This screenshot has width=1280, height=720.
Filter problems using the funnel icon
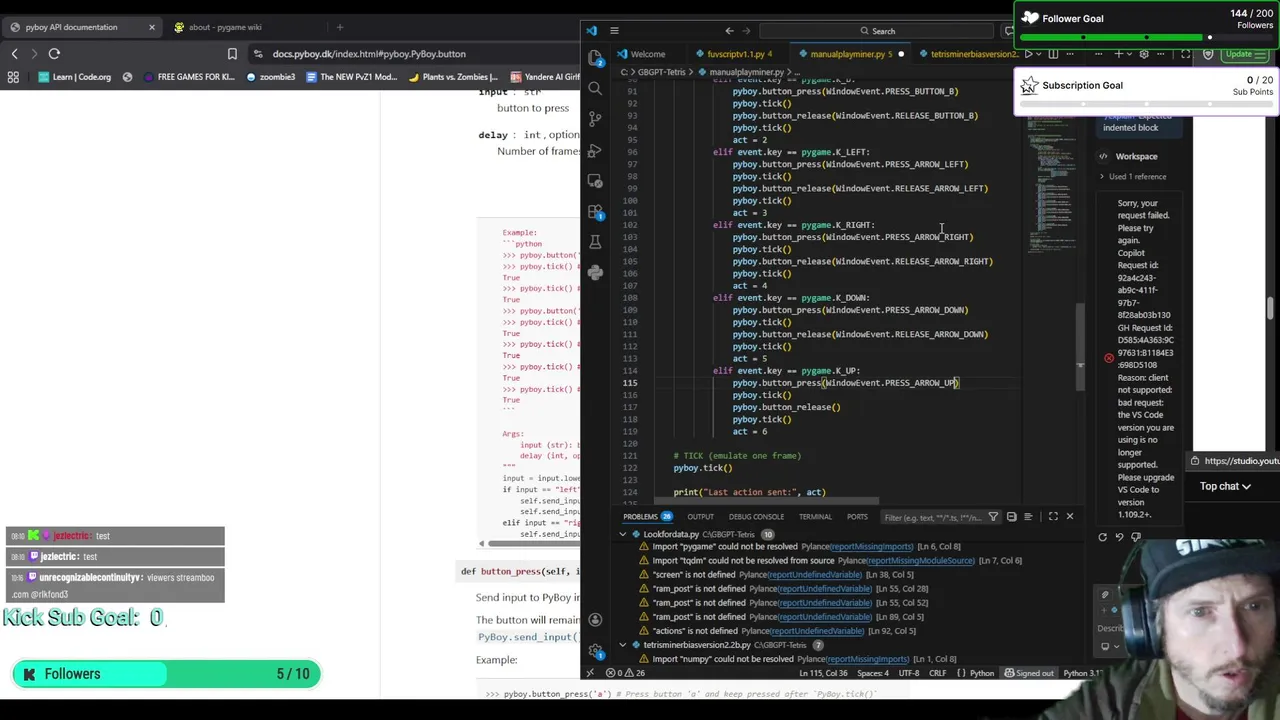[993, 517]
